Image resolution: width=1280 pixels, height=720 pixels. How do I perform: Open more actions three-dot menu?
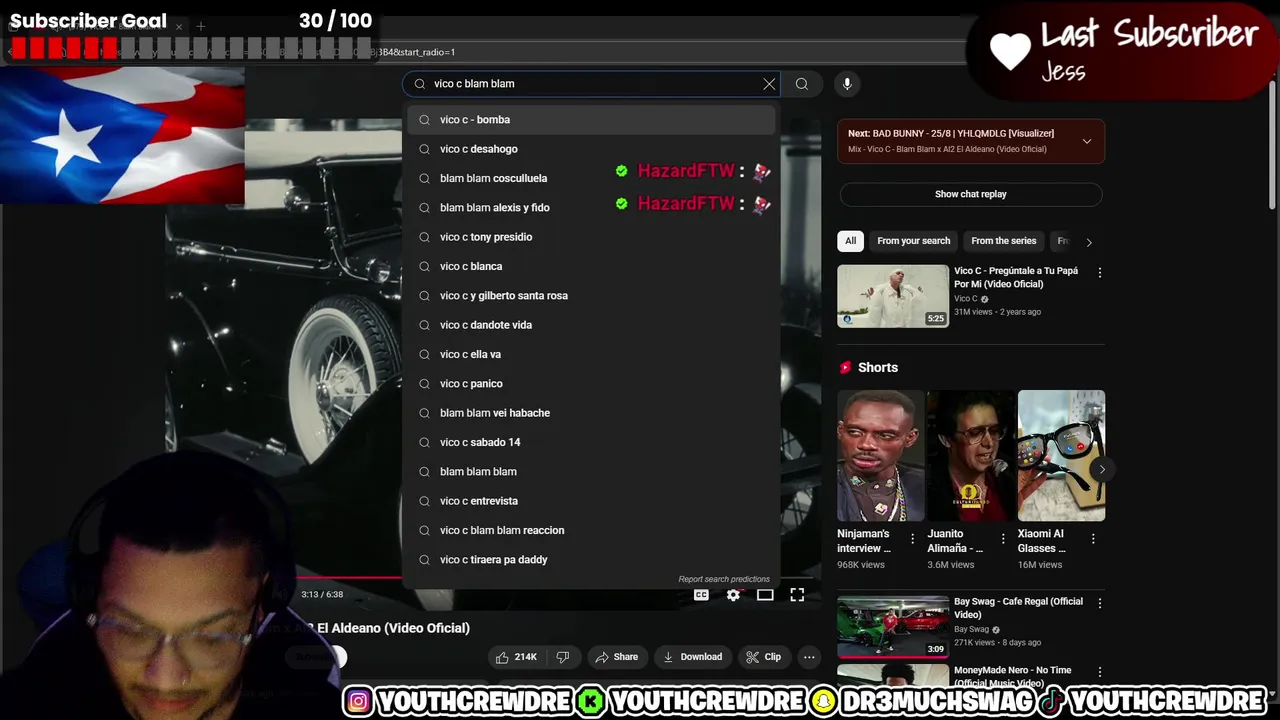point(809,657)
